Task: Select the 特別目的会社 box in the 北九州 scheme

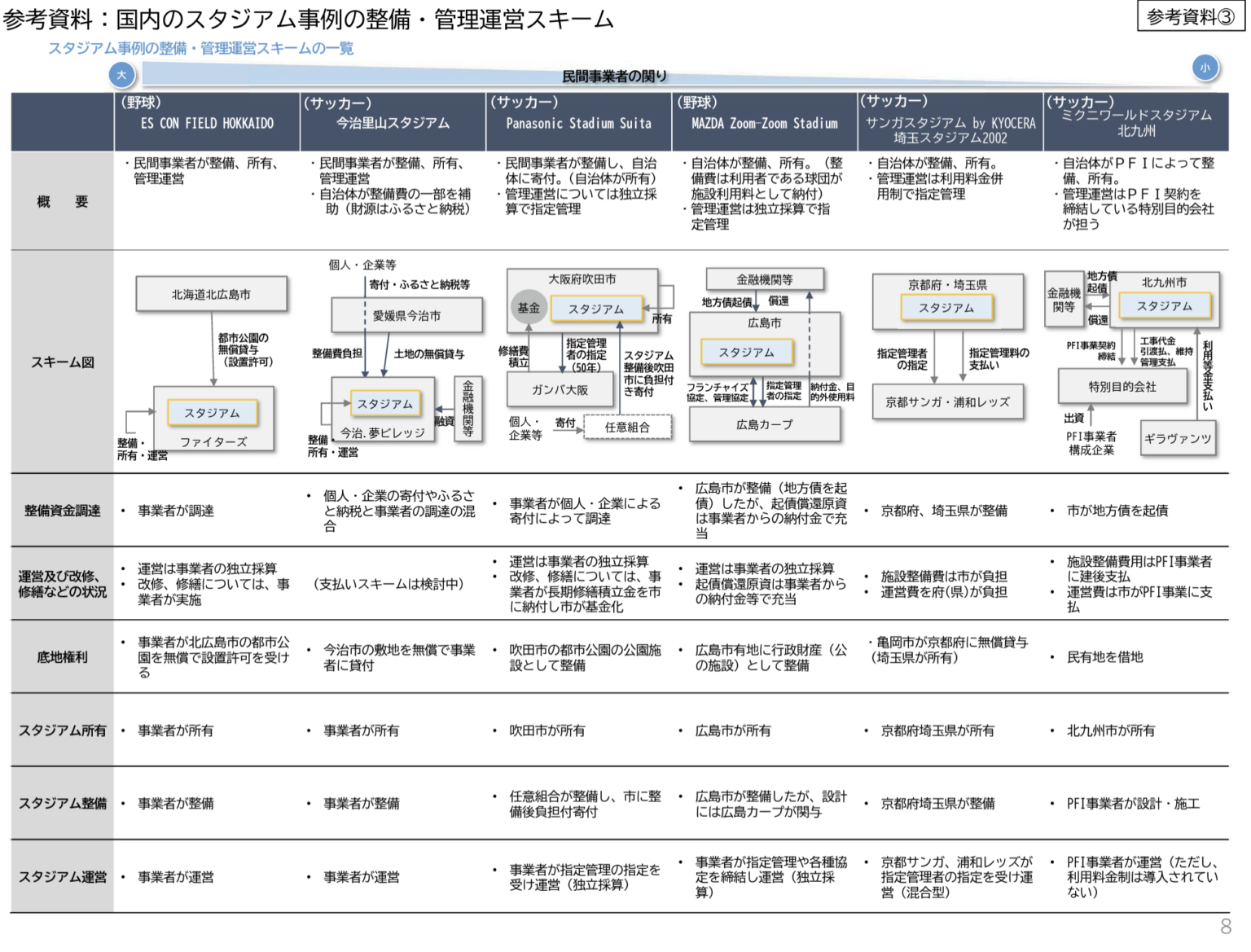Action: 1123,386
